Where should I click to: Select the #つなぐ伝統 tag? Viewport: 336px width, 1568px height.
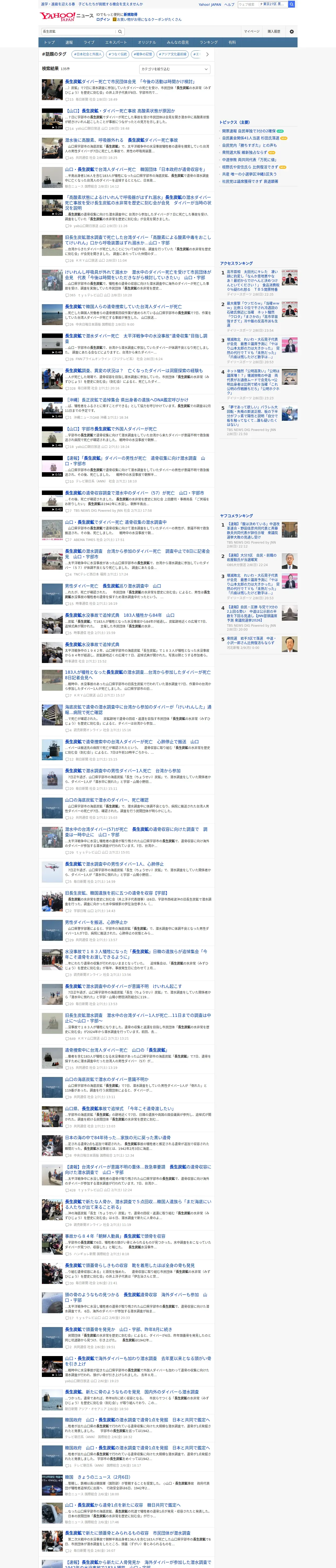coord(118,54)
